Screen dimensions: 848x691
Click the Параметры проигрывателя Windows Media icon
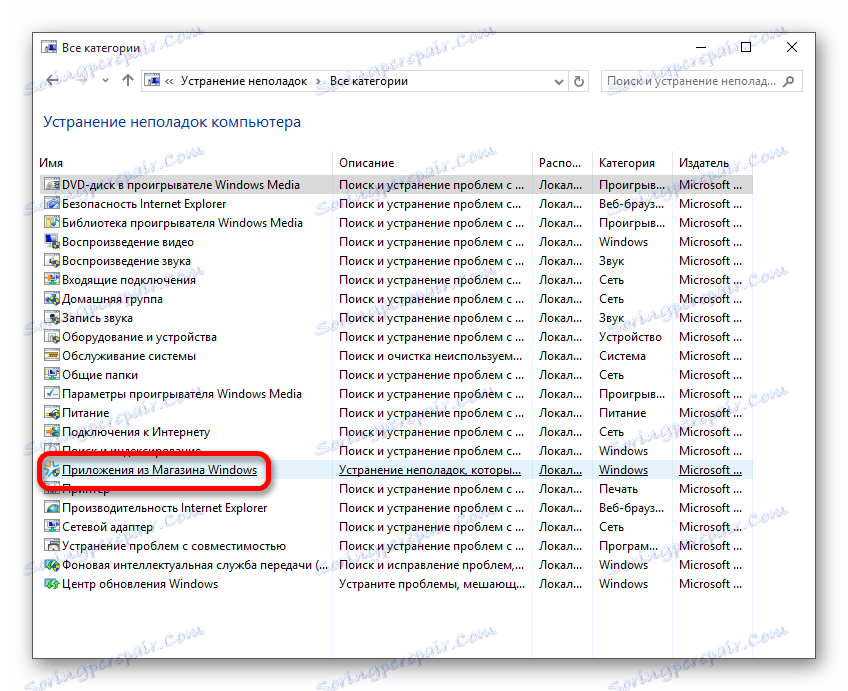51,394
